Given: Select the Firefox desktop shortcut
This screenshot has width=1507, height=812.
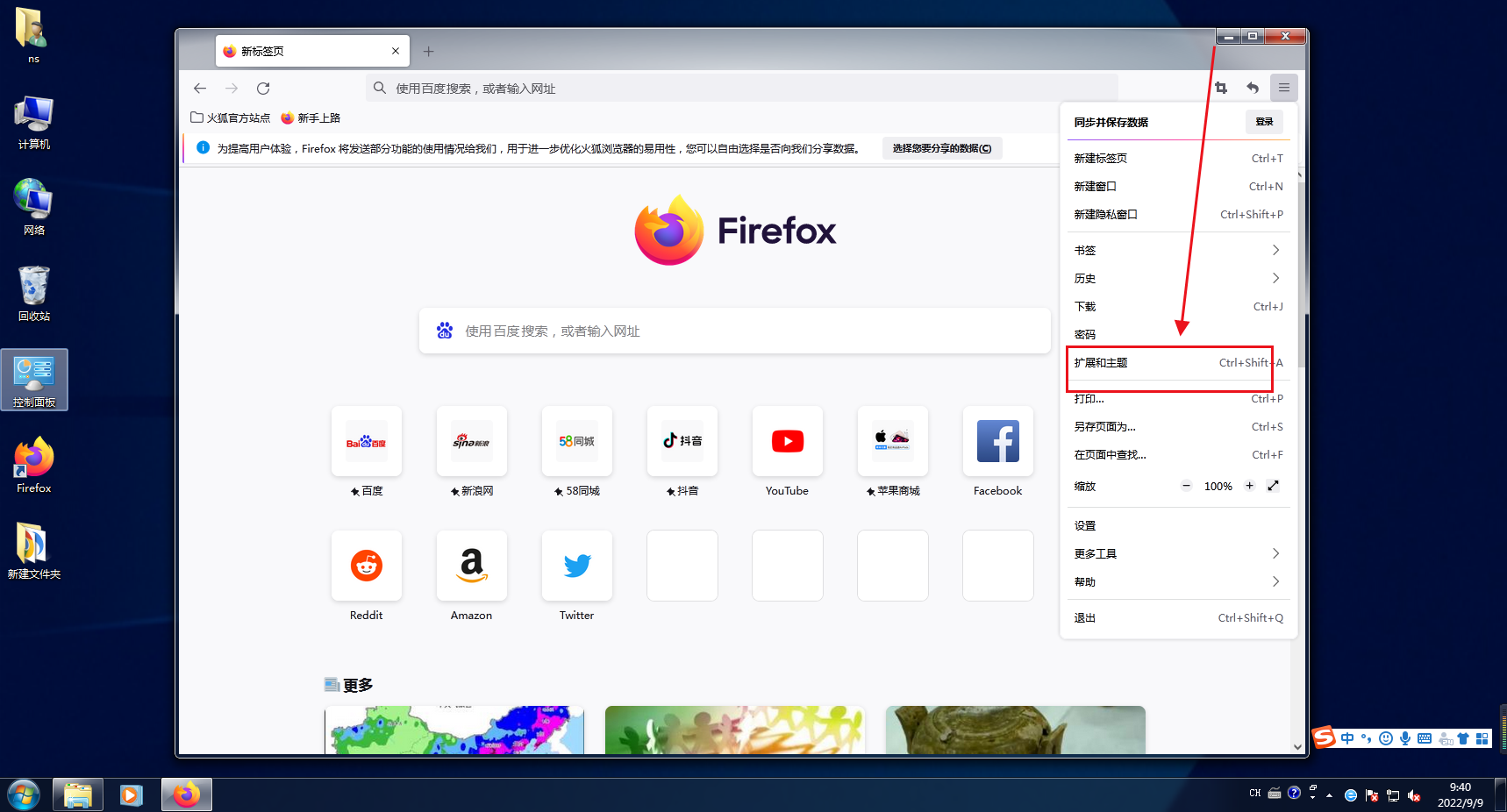Looking at the screenshot, I should [x=34, y=466].
